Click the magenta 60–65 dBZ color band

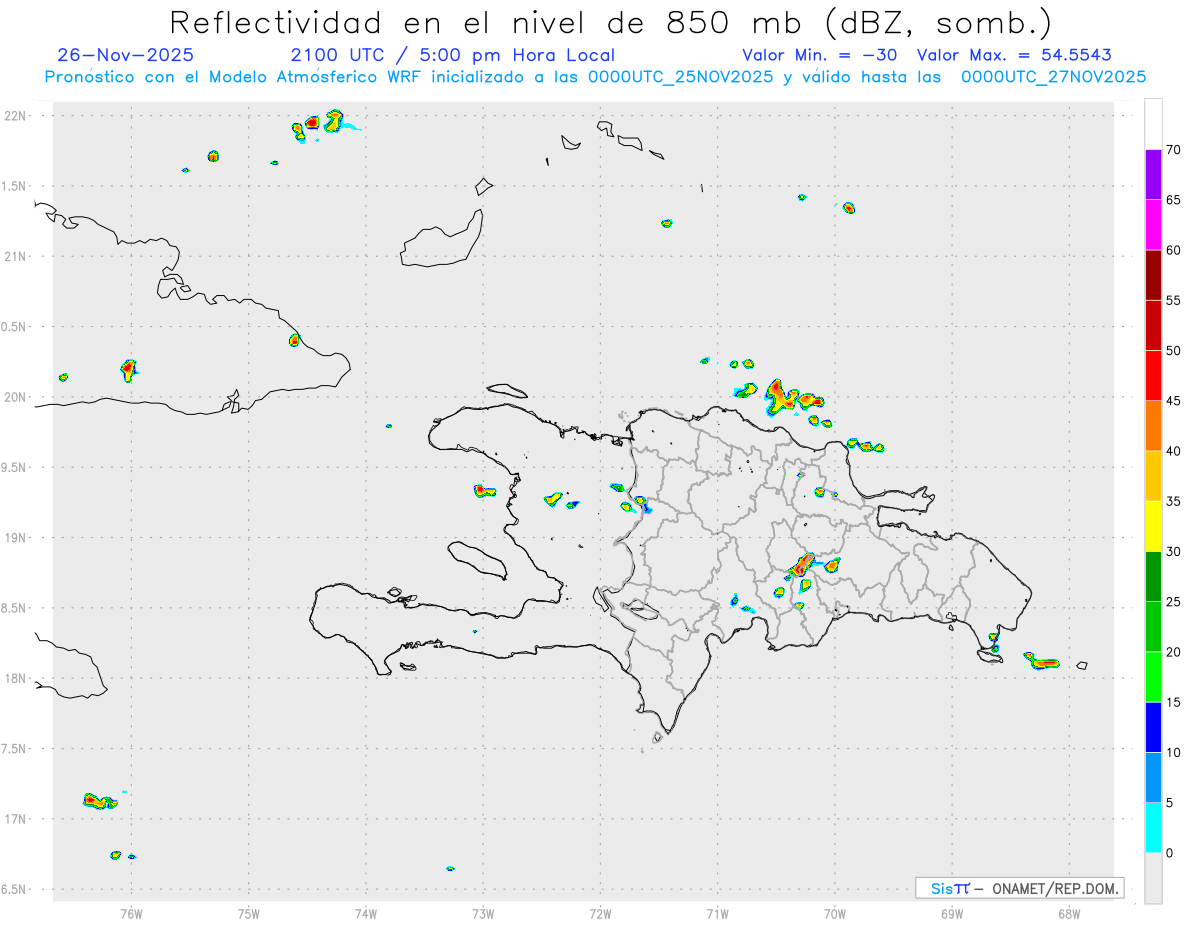coord(1153,225)
